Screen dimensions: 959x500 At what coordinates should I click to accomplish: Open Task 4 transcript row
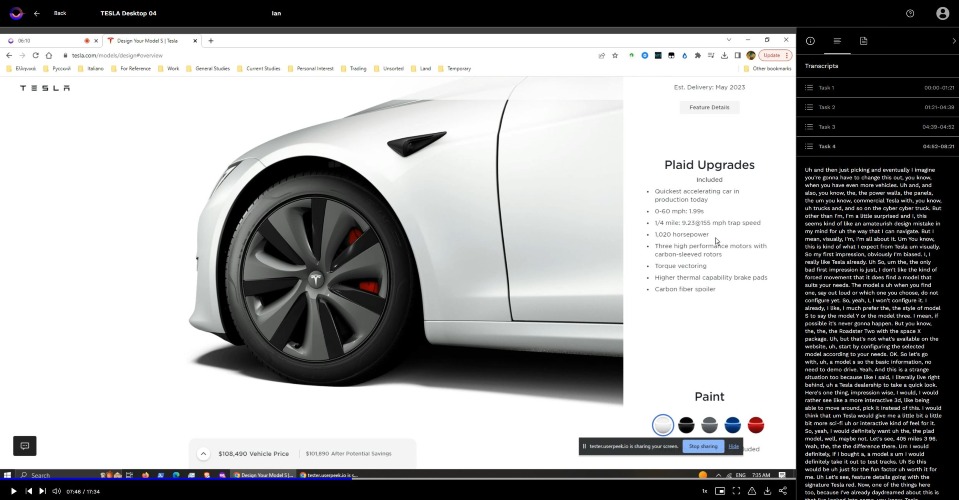pyautogui.click(x=878, y=146)
